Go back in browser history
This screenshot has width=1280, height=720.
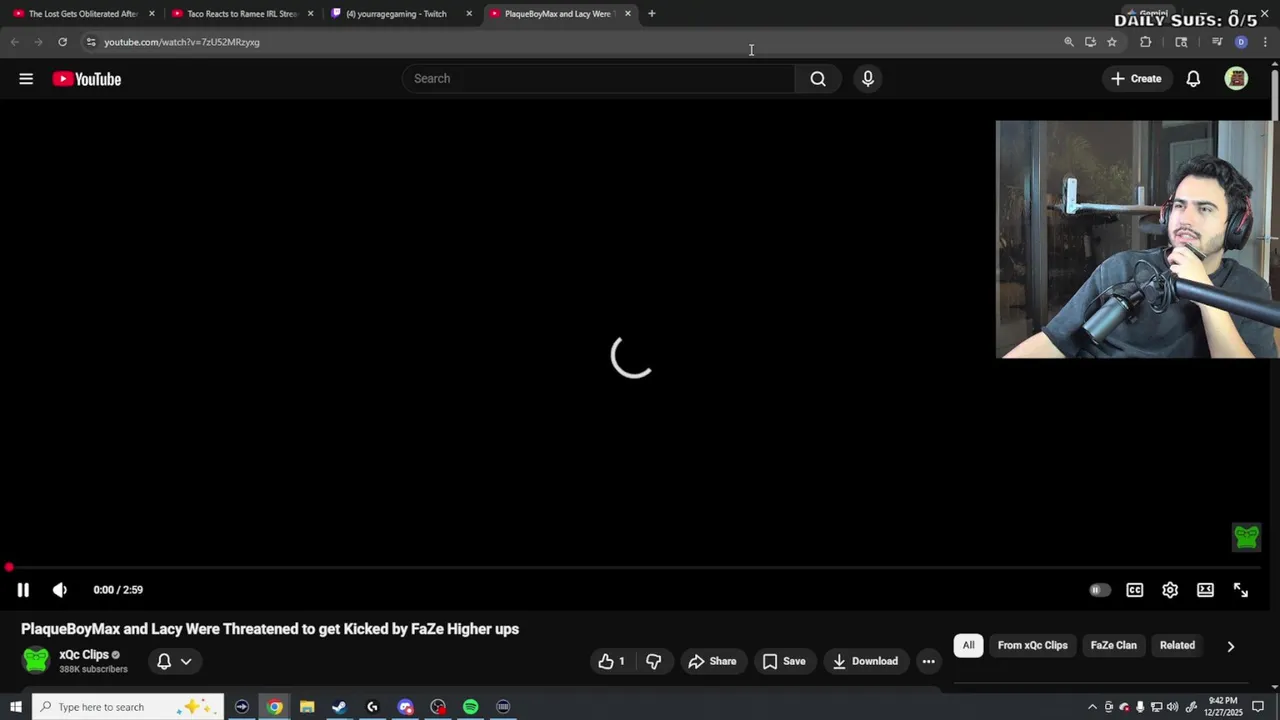[x=14, y=42]
